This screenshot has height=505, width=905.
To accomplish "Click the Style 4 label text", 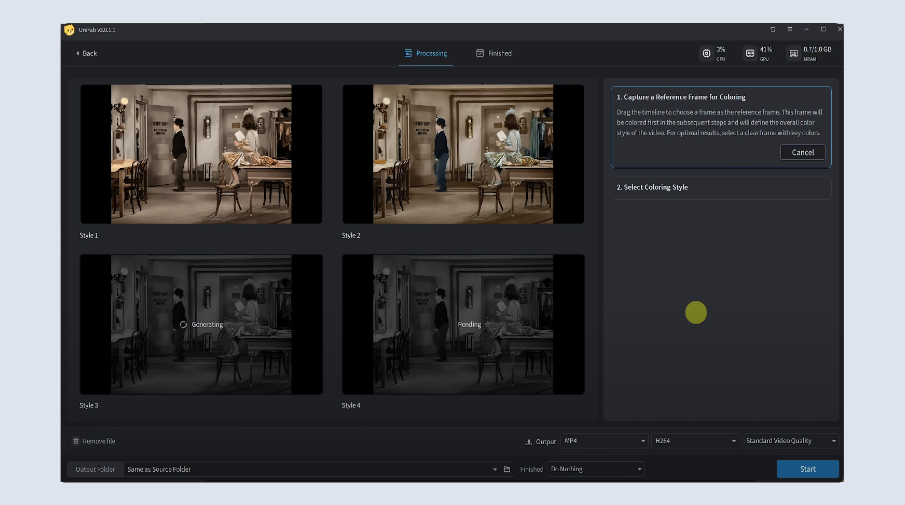I will pyautogui.click(x=351, y=406).
